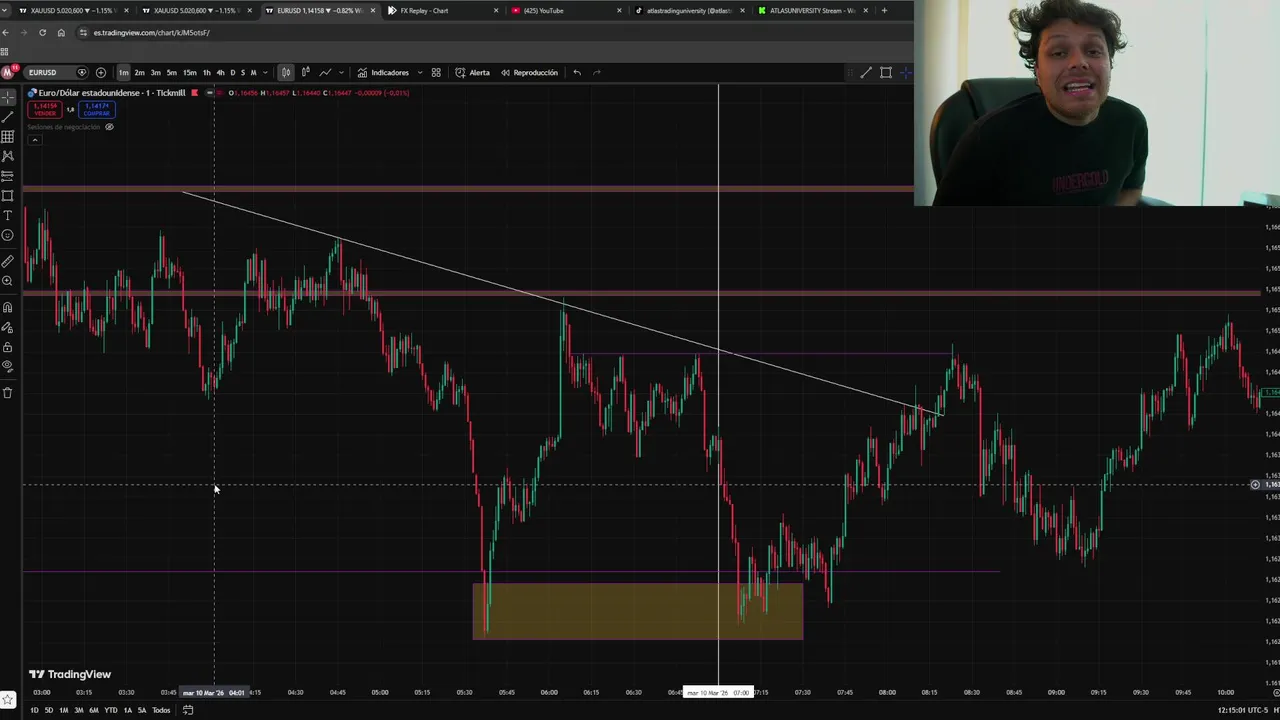Click the top-right diagonal line tool icon
1280x720 pixels.
click(x=866, y=72)
